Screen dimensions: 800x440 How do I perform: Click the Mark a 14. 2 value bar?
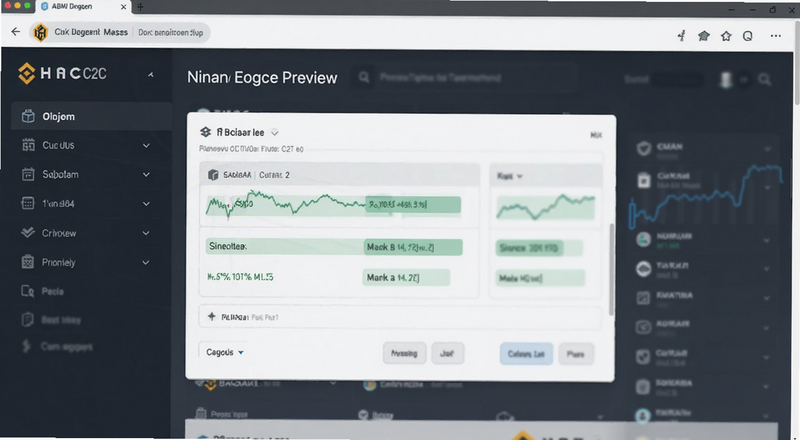[x=406, y=278]
